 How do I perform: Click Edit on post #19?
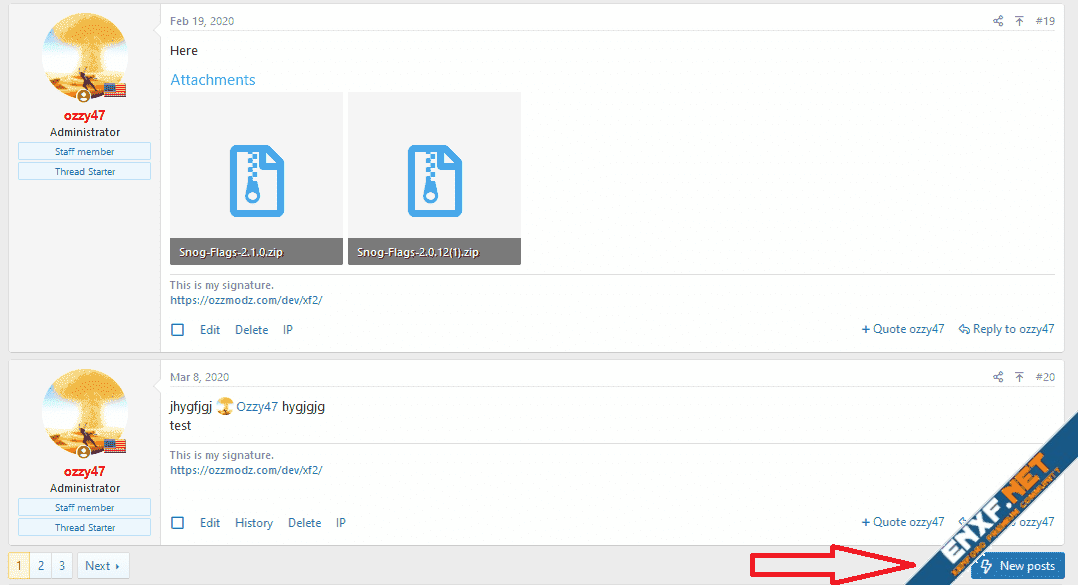210,330
